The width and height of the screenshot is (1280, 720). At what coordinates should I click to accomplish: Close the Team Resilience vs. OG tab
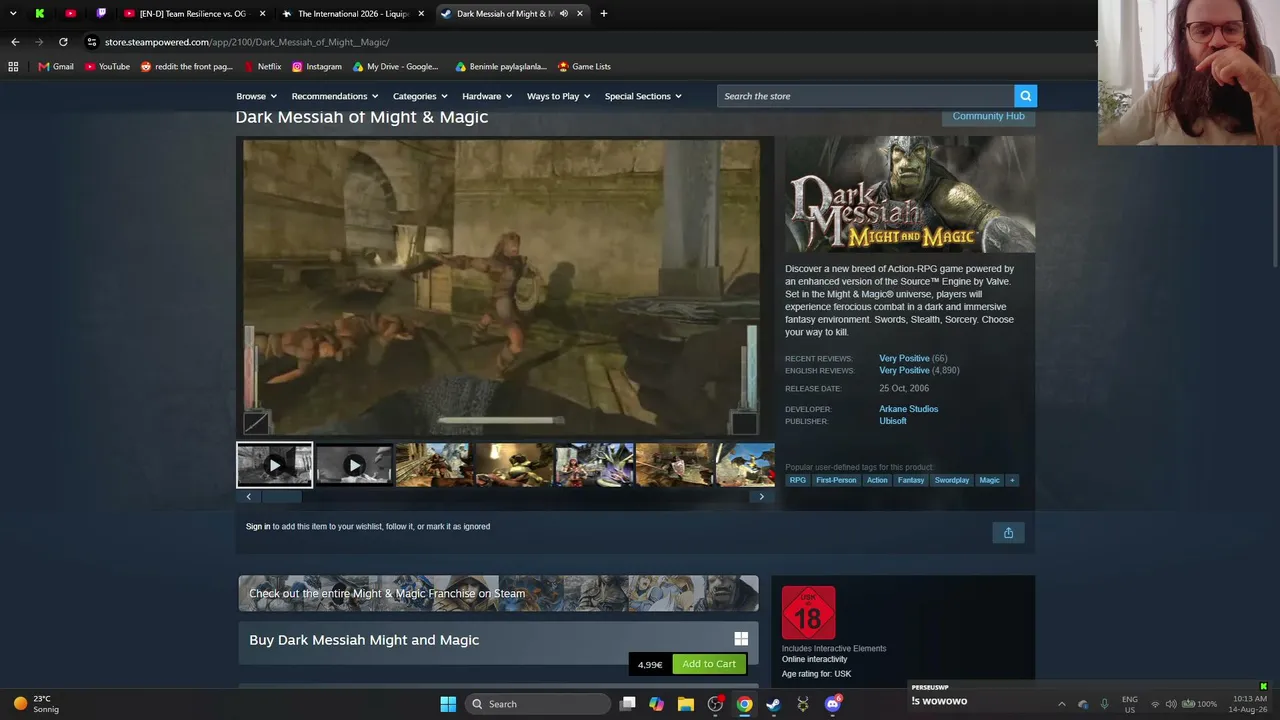coord(263,14)
